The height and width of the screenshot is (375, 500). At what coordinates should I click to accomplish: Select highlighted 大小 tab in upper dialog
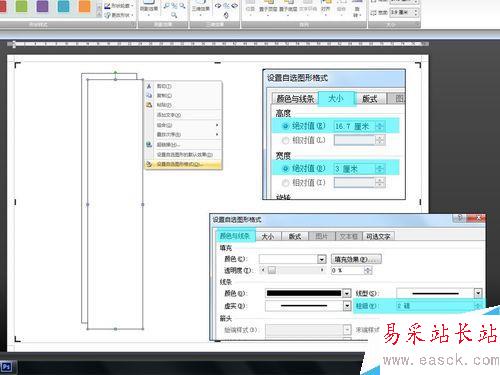click(x=336, y=98)
